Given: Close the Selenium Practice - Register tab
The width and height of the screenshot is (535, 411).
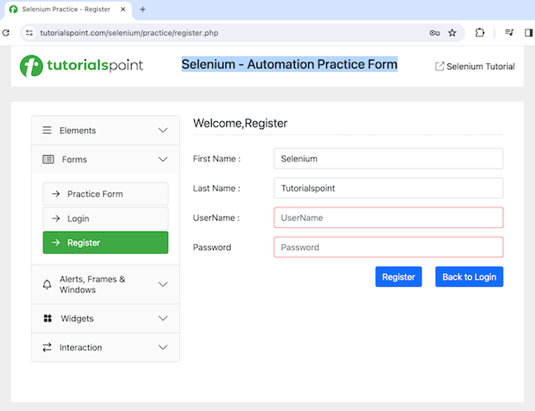Looking at the screenshot, I should (x=123, y=10).
